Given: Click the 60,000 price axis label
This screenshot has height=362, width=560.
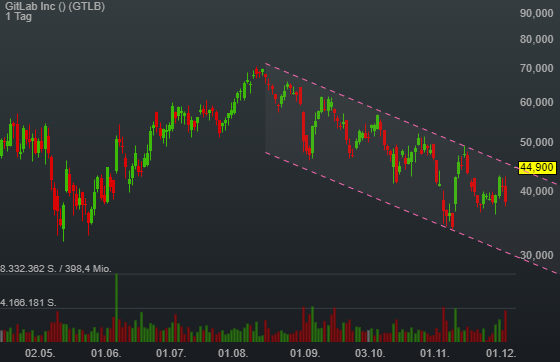Looking at the screenshot, I should coord(536,102).
